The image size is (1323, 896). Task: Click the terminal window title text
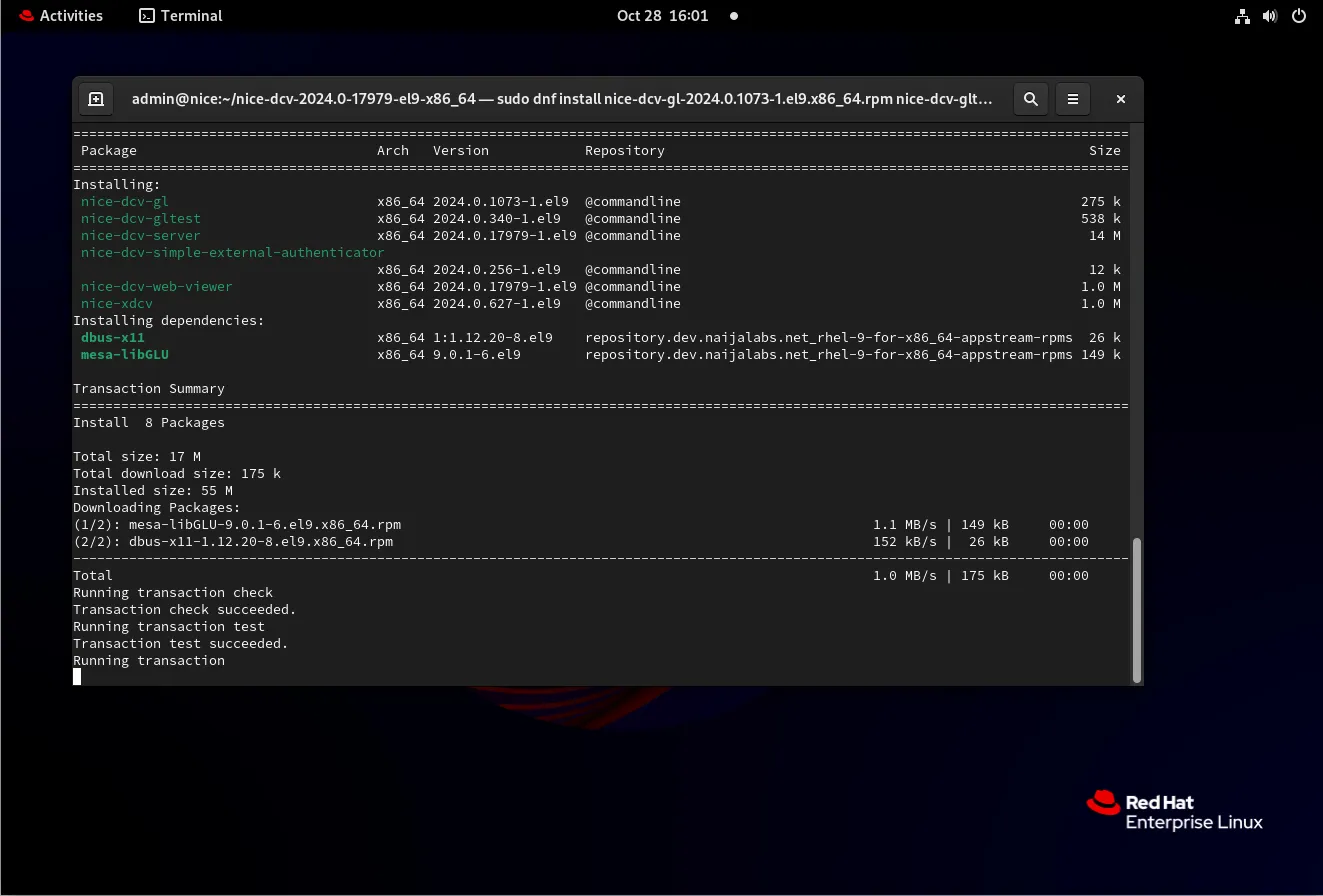click(562, 99)
